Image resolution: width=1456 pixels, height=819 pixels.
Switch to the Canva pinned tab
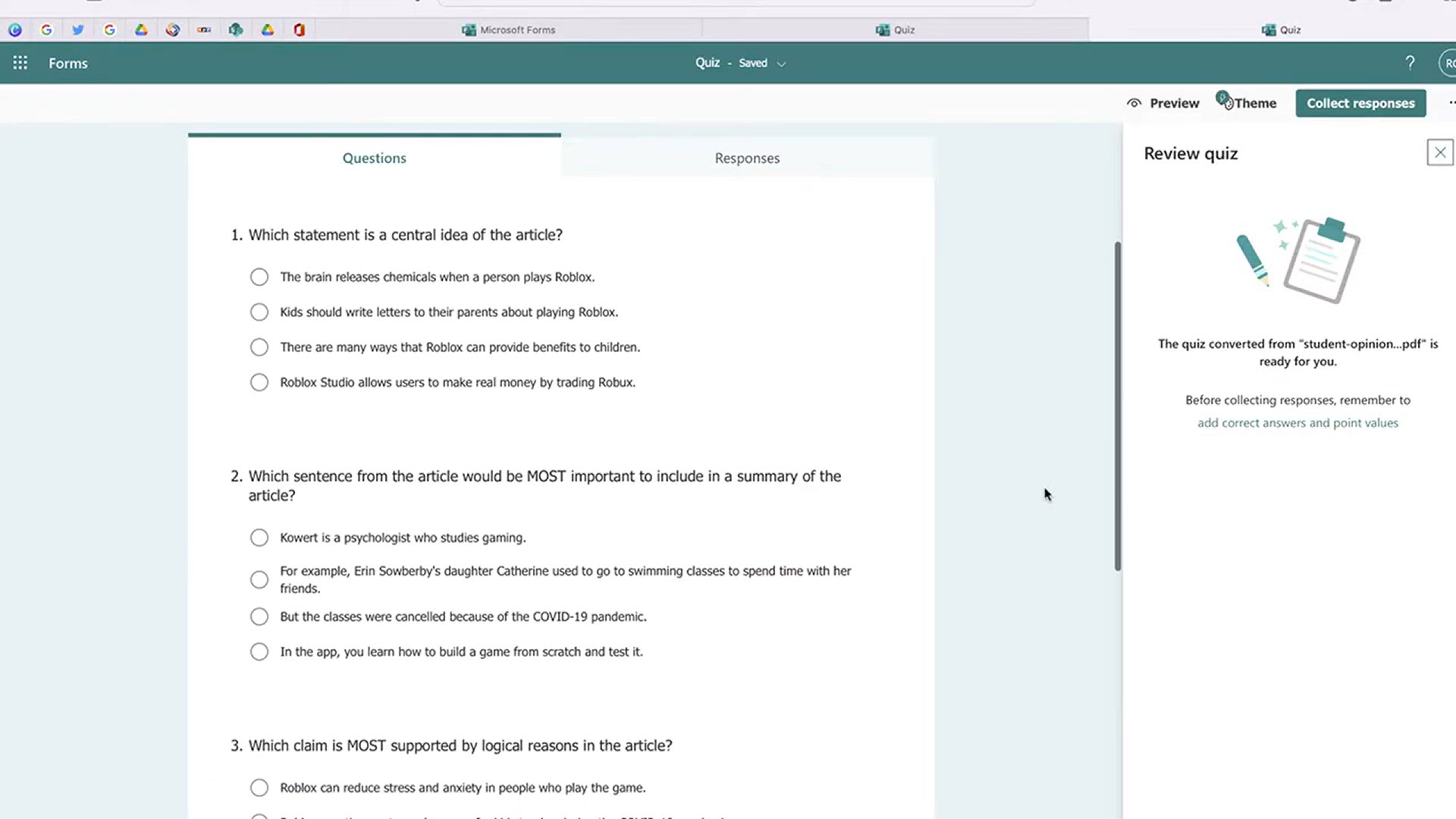(15, 30)
